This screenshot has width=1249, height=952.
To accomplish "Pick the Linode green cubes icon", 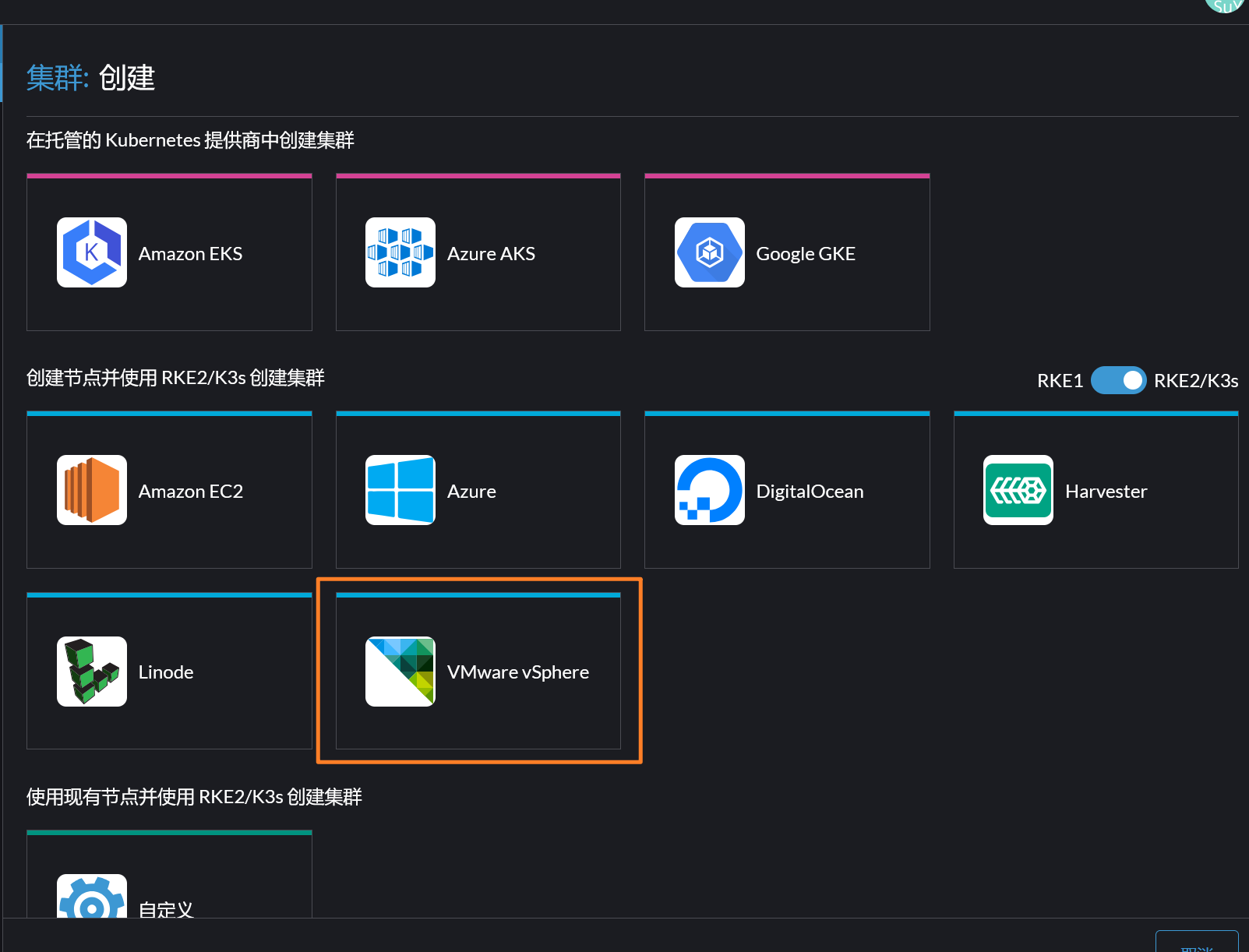I will 92,672.
